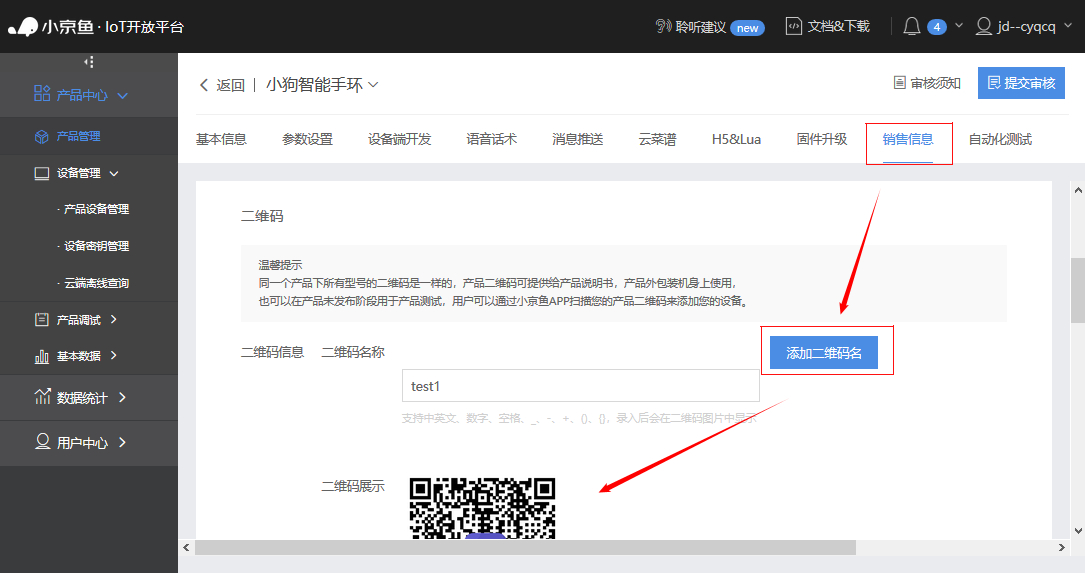Screen dimensions: 1085x573
Task: Click the 二维码名称 input field containing test1
Action: click(580, 386)
